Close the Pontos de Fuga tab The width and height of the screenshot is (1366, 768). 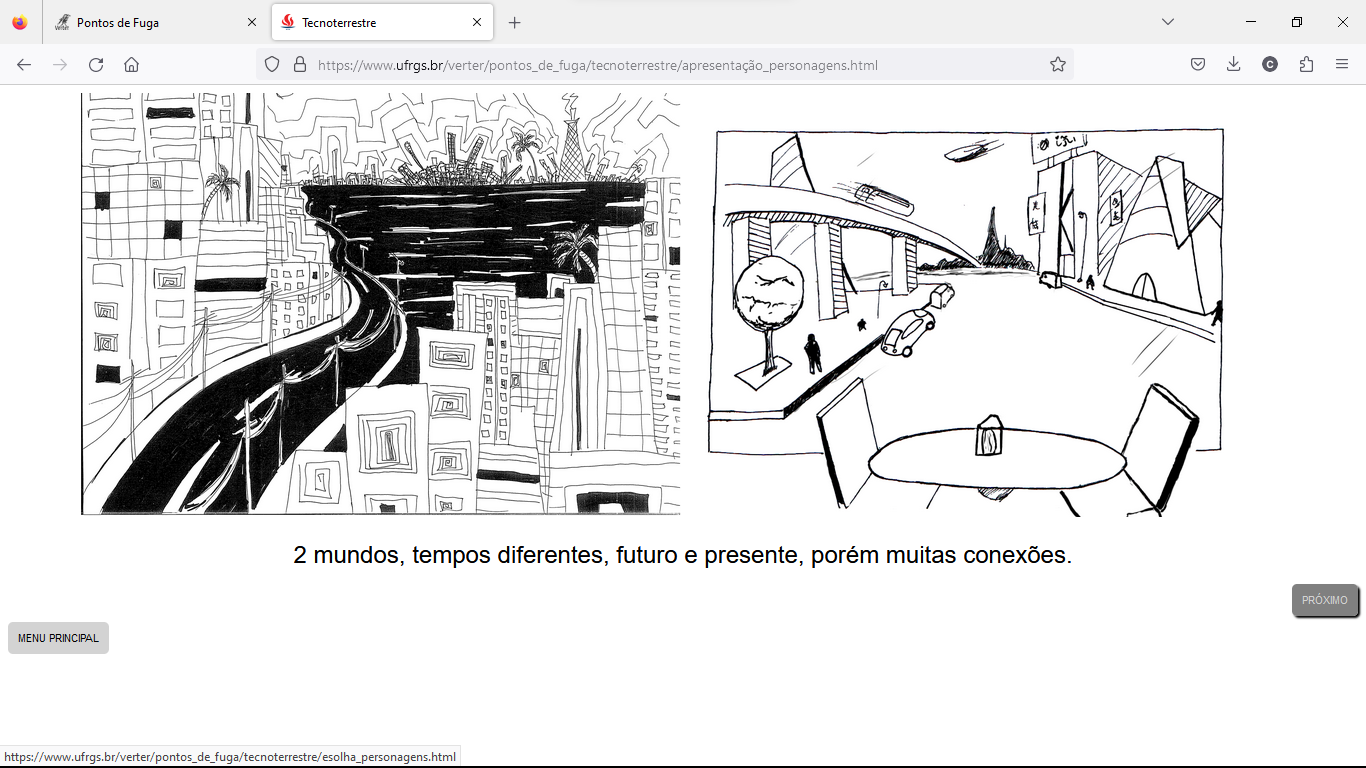coord(252,22)
